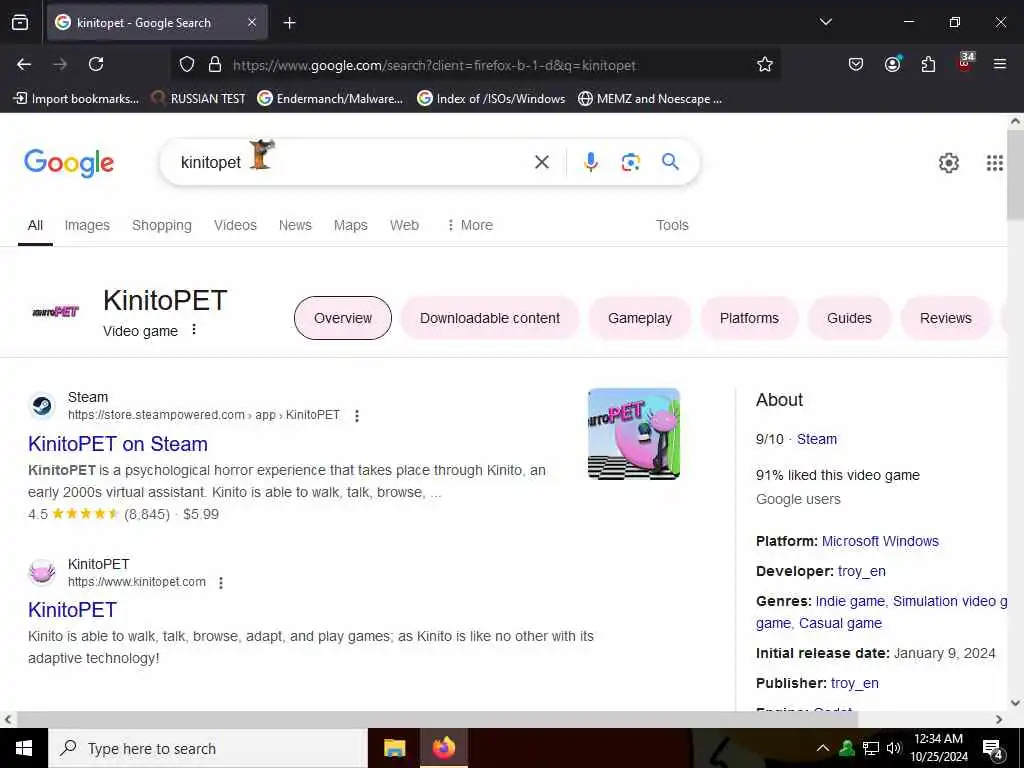Open the troy_en developer link
1024x768 pixels.
(x=861, y=571)
